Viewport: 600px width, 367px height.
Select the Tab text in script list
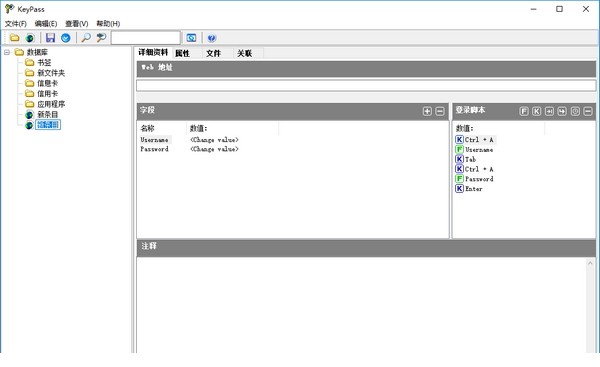[470, 159]
